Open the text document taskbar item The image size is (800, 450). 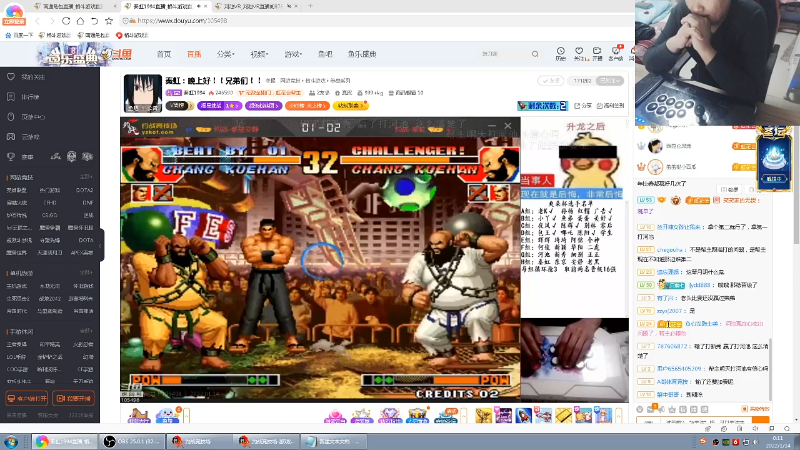[x=333, y=441]
